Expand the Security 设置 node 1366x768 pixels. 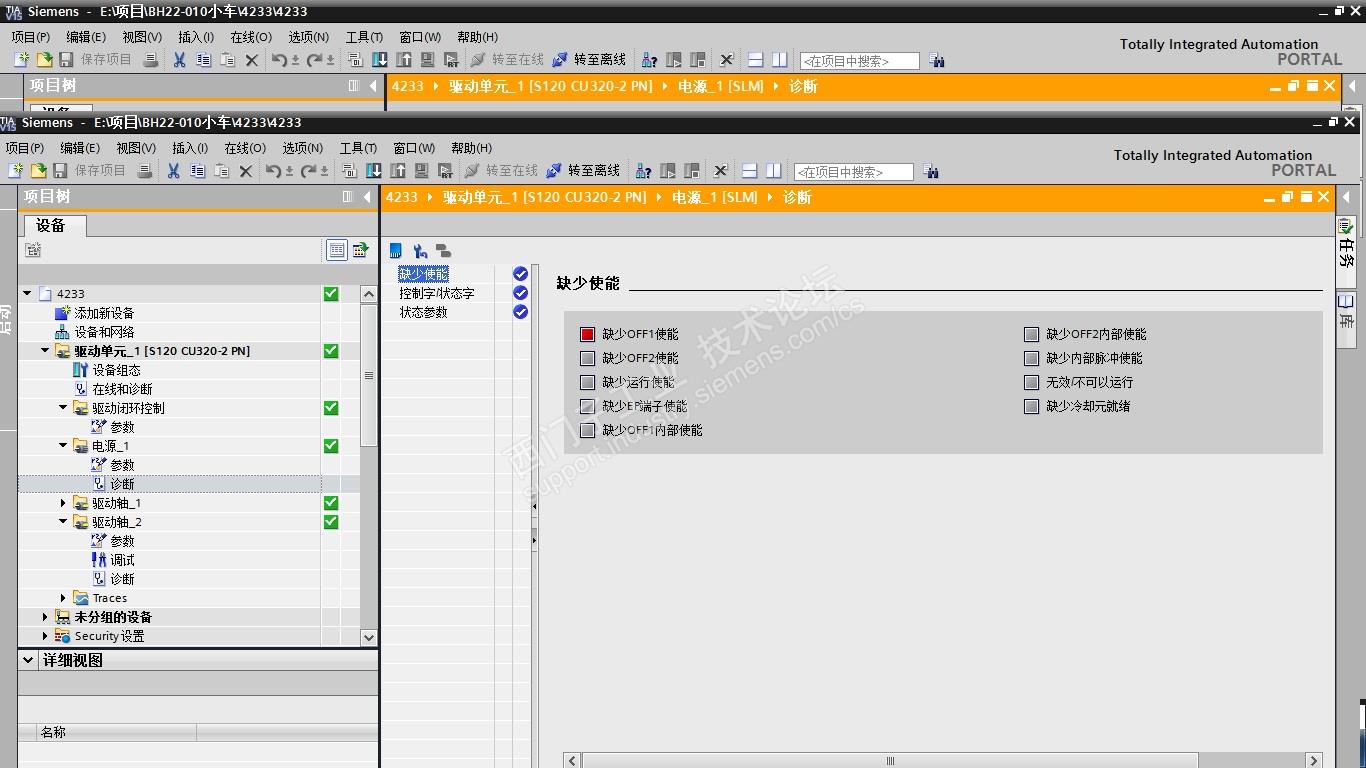(45, 636)
